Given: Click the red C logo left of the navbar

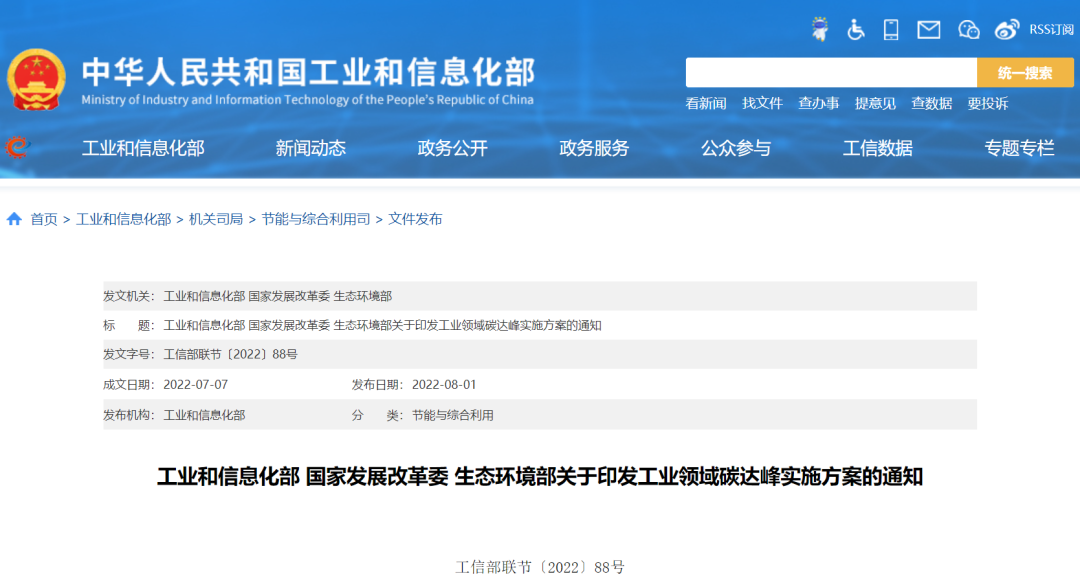Looking at the screenshot, I should [14, 145].
